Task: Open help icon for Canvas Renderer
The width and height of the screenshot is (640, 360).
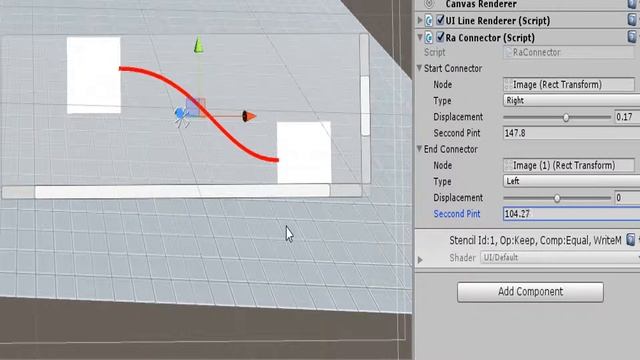Action: (632, 4)
